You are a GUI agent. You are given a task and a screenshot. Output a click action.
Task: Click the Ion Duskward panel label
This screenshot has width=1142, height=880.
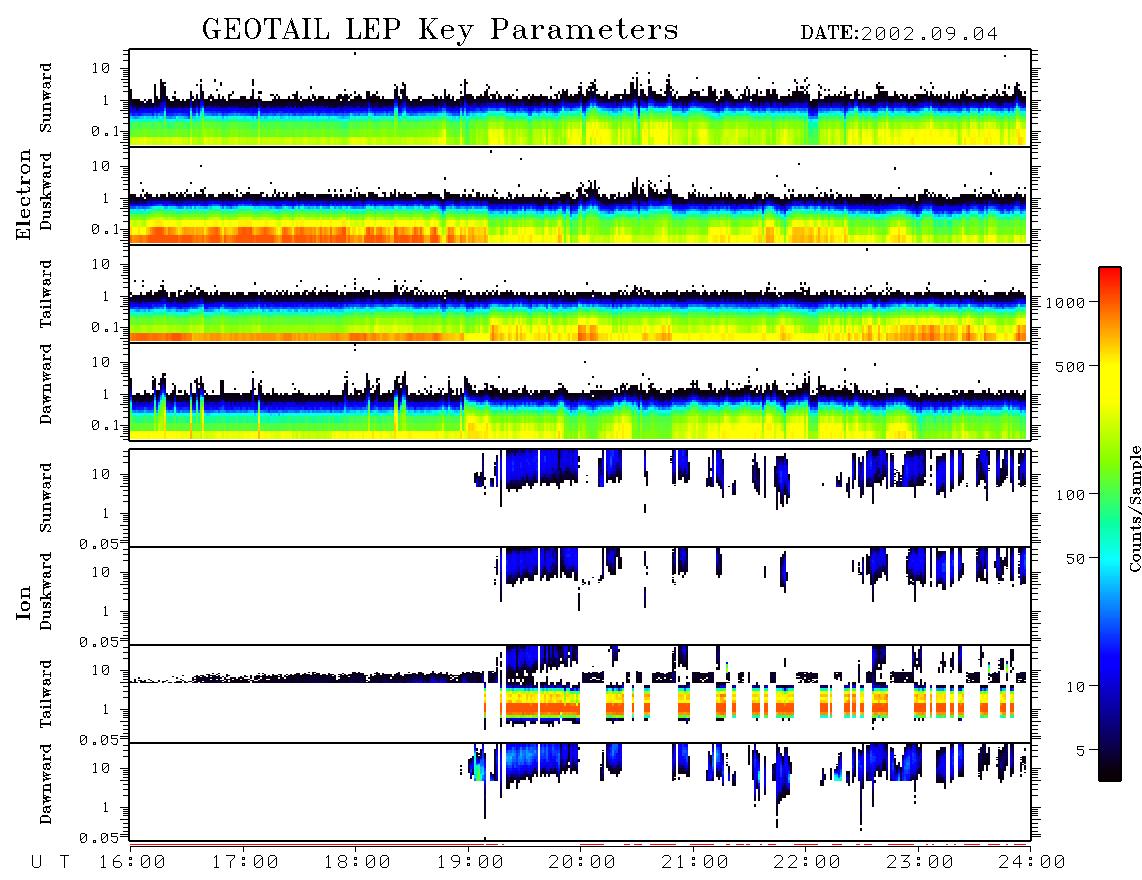tap(46, 591)
